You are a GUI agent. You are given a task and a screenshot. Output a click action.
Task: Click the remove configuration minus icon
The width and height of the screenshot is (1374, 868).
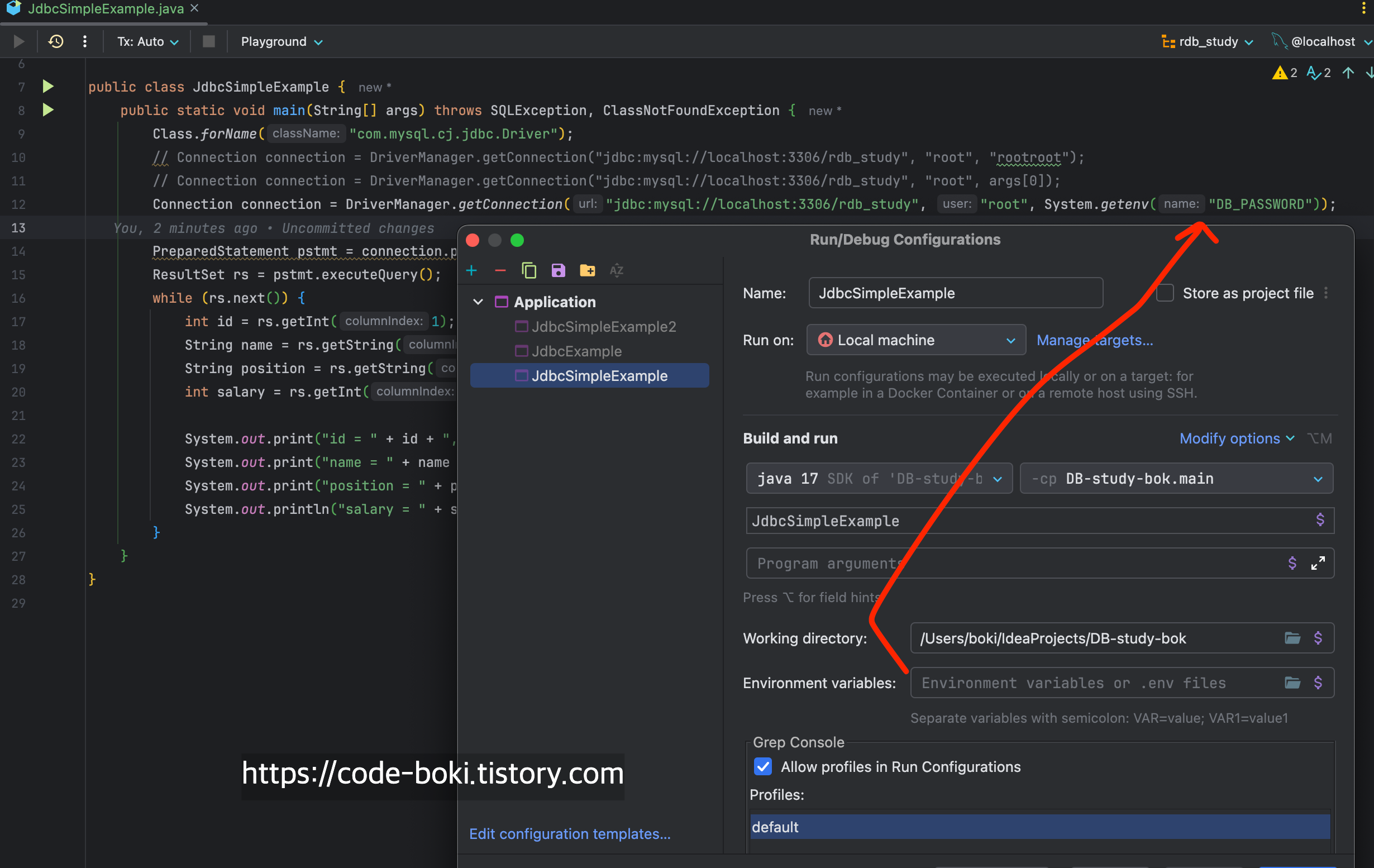tap(500, 270)
